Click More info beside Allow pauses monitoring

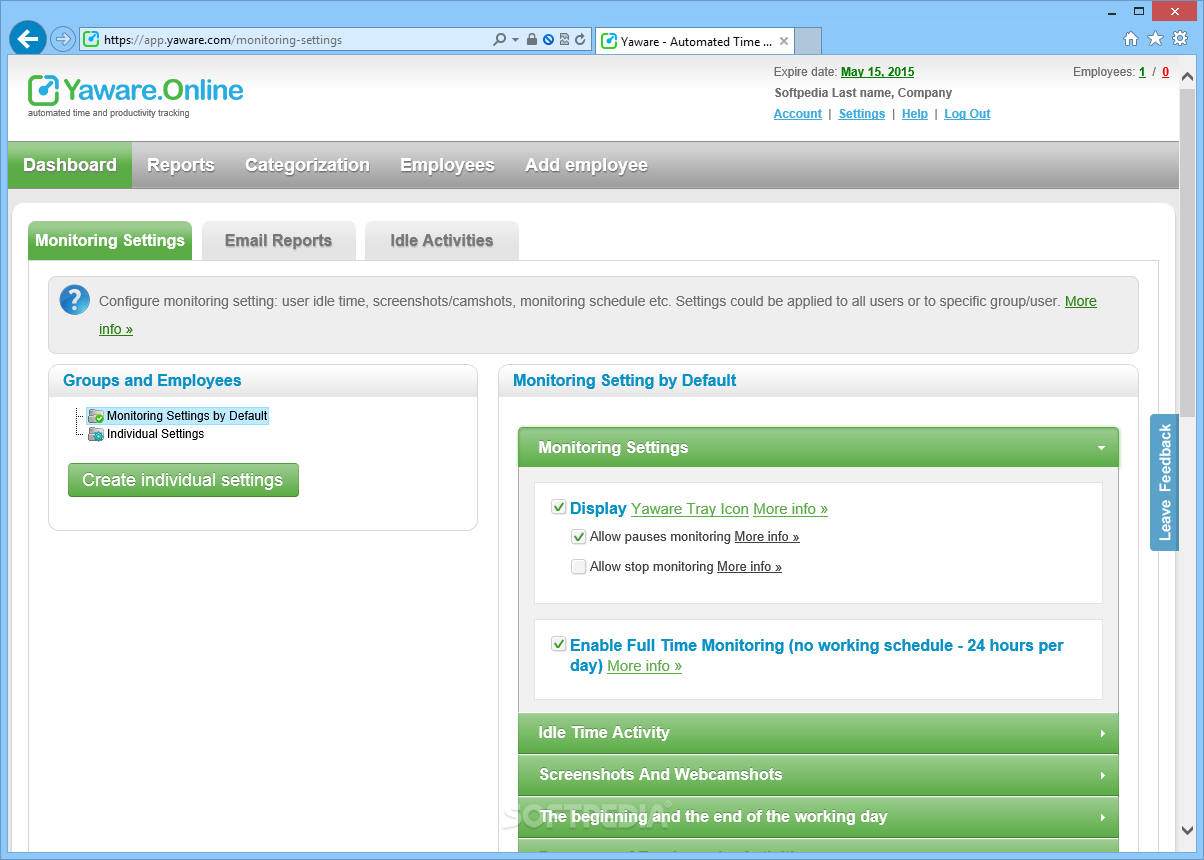point(767,537)
